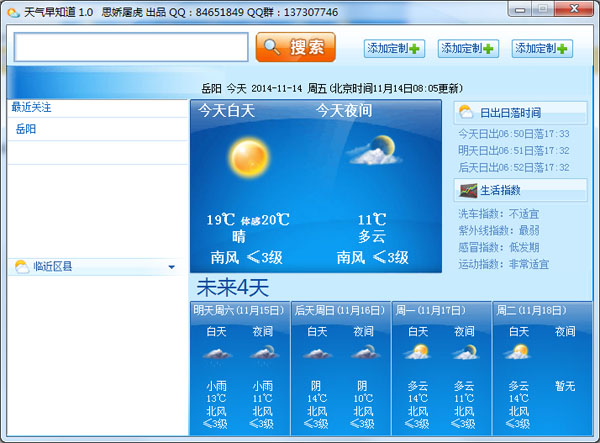Click 后天日出06:52日落17:32 line

pyautogui.click(x=514, y=168)
